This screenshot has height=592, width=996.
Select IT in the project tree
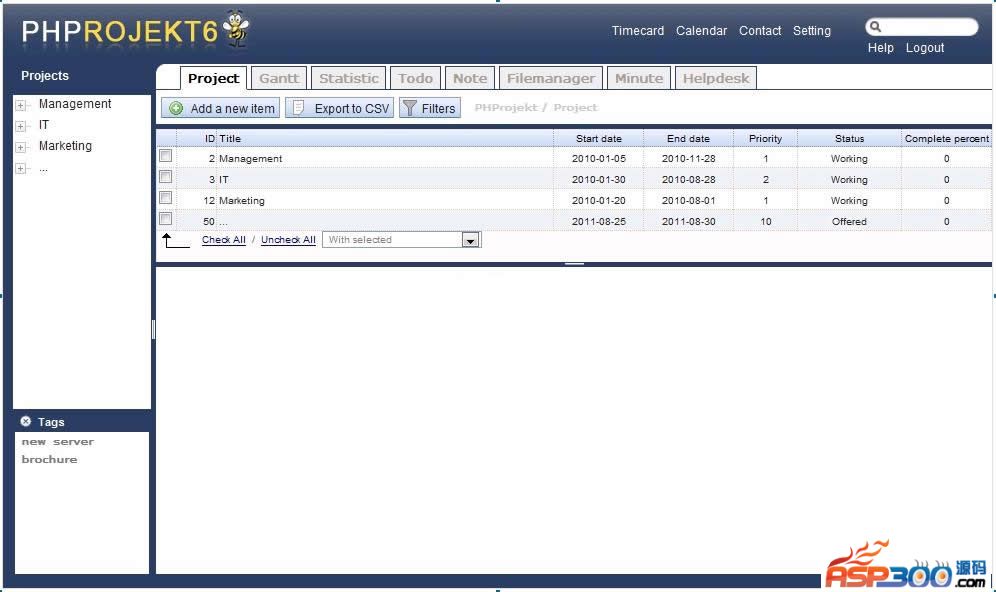click(x=44, y=125)
